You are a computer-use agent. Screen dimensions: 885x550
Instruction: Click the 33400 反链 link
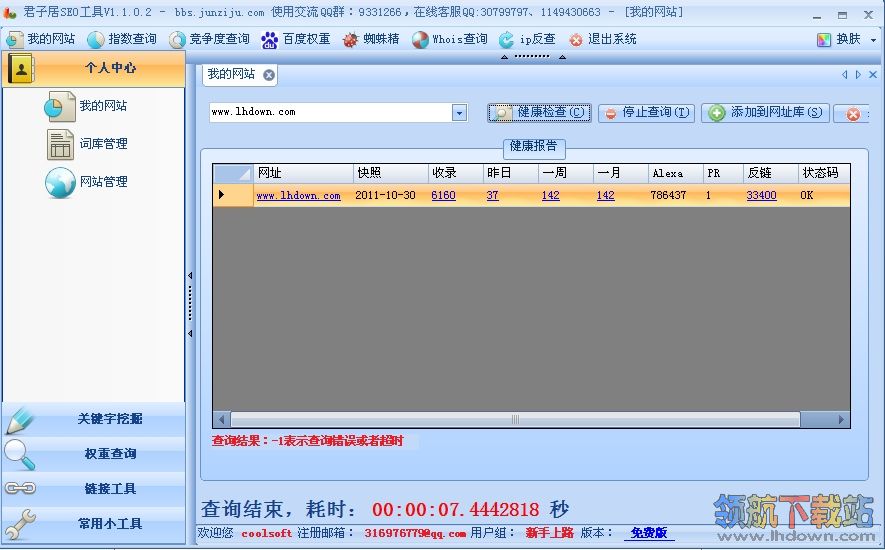[x=761, y=195]
